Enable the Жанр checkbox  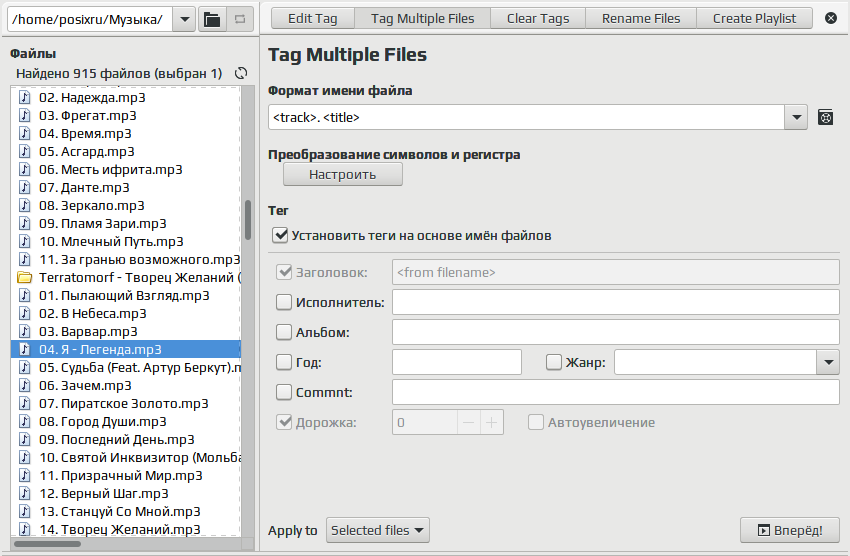[x=553, y=362]
